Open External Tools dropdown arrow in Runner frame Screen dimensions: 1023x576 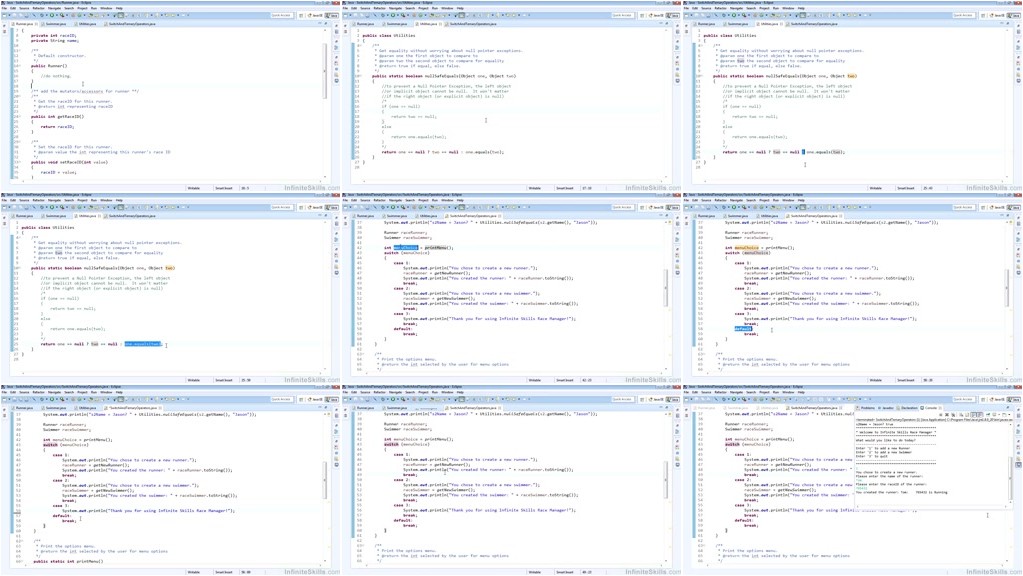[67, 15]
